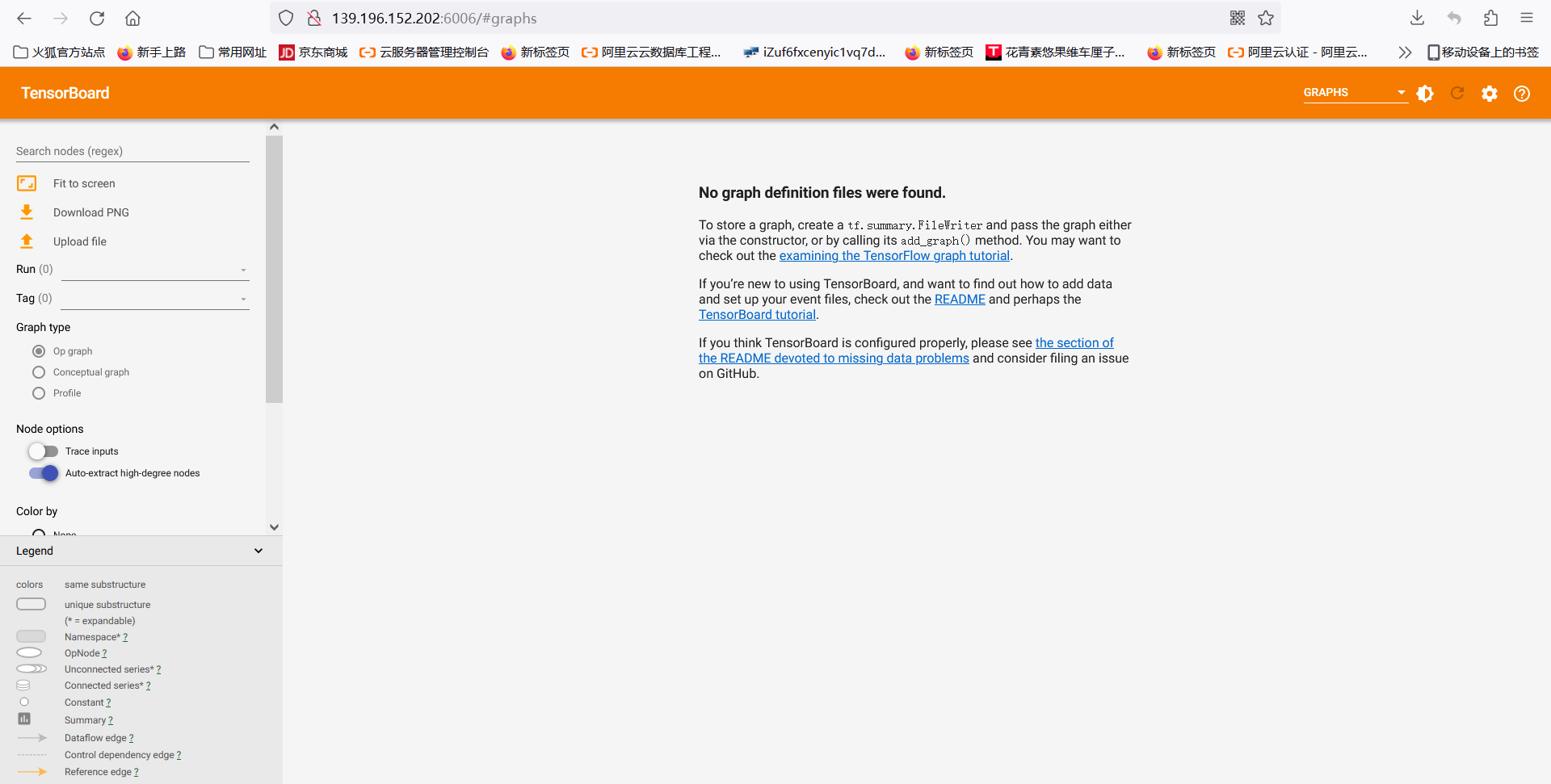Click the sidebar vertical scrollbar thumb
Image resolution: width=1551 pixels, height=784 pixels.
[274, 269]
